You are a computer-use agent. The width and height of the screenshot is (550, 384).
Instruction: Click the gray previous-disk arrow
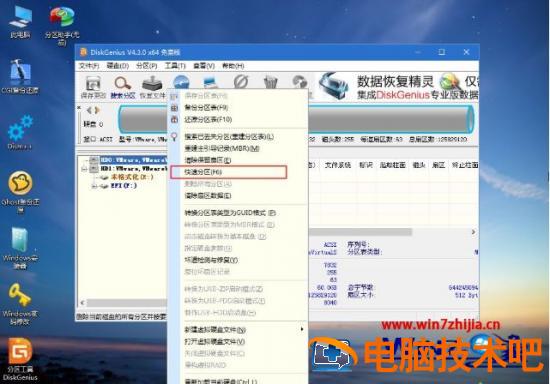(89, 110)
